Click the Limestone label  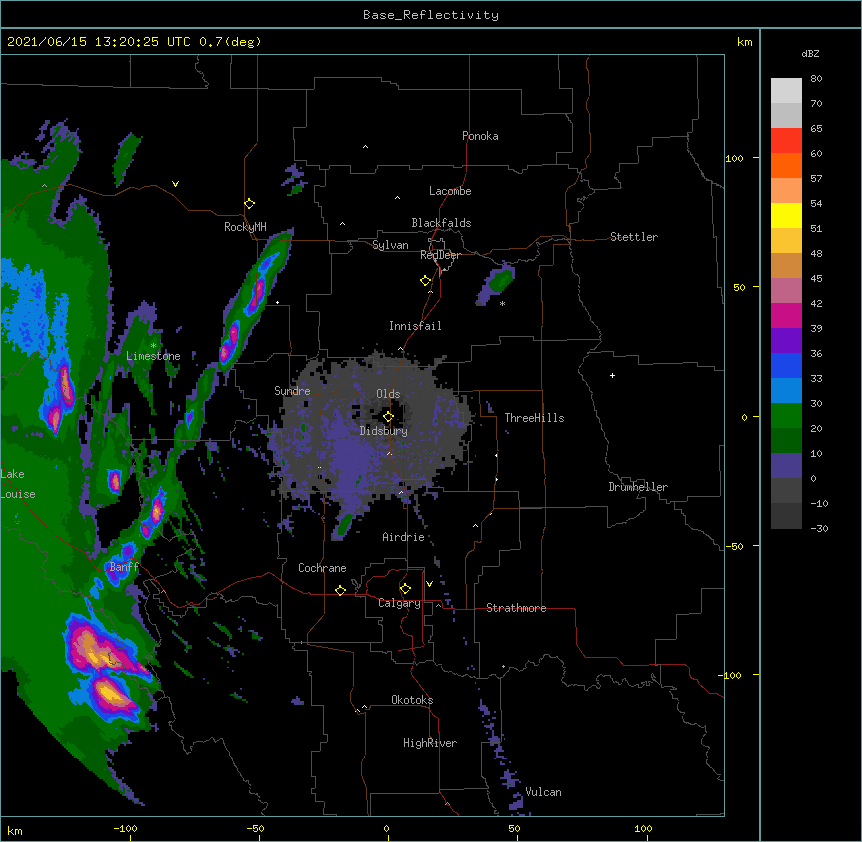click(x=153, y=356)
